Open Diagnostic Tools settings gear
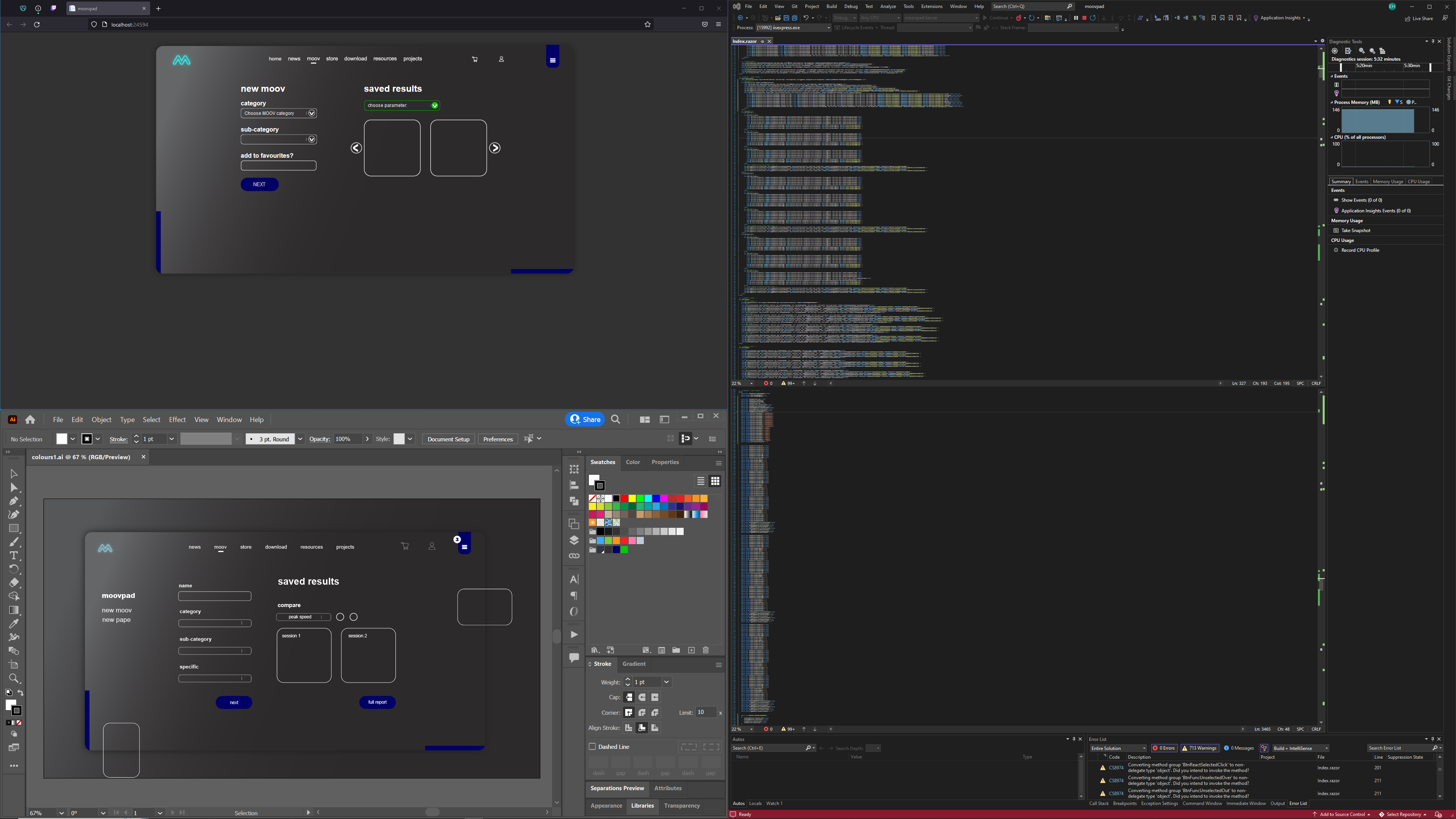 [1335, 51]
